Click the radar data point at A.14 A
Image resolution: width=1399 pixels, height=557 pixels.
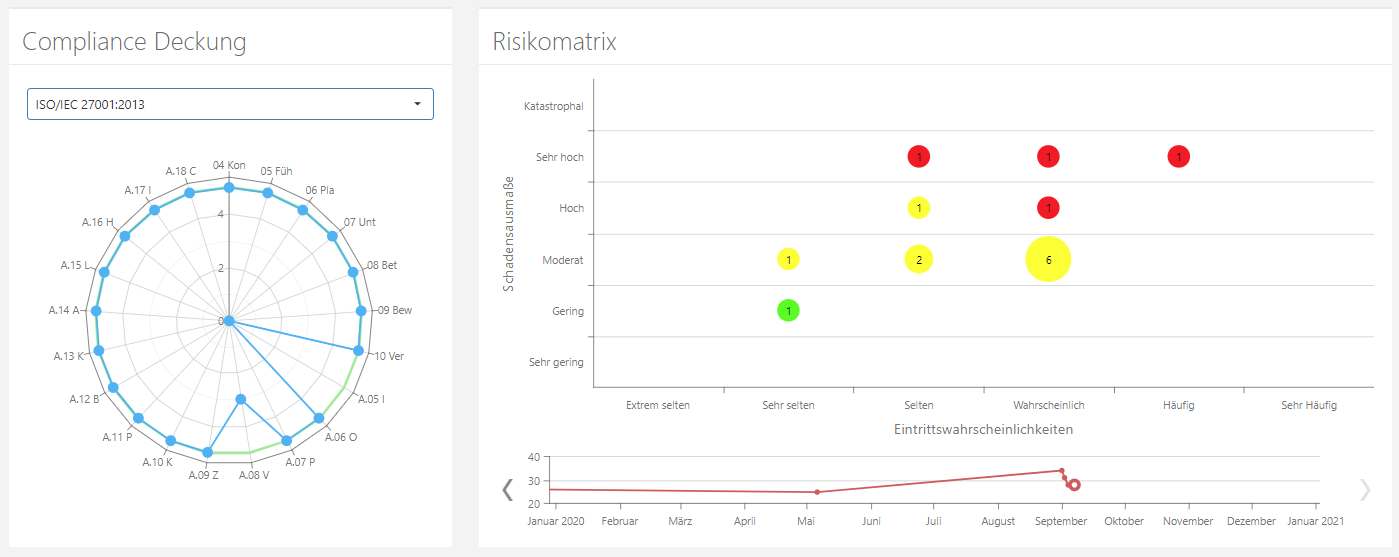pos(96,311)
